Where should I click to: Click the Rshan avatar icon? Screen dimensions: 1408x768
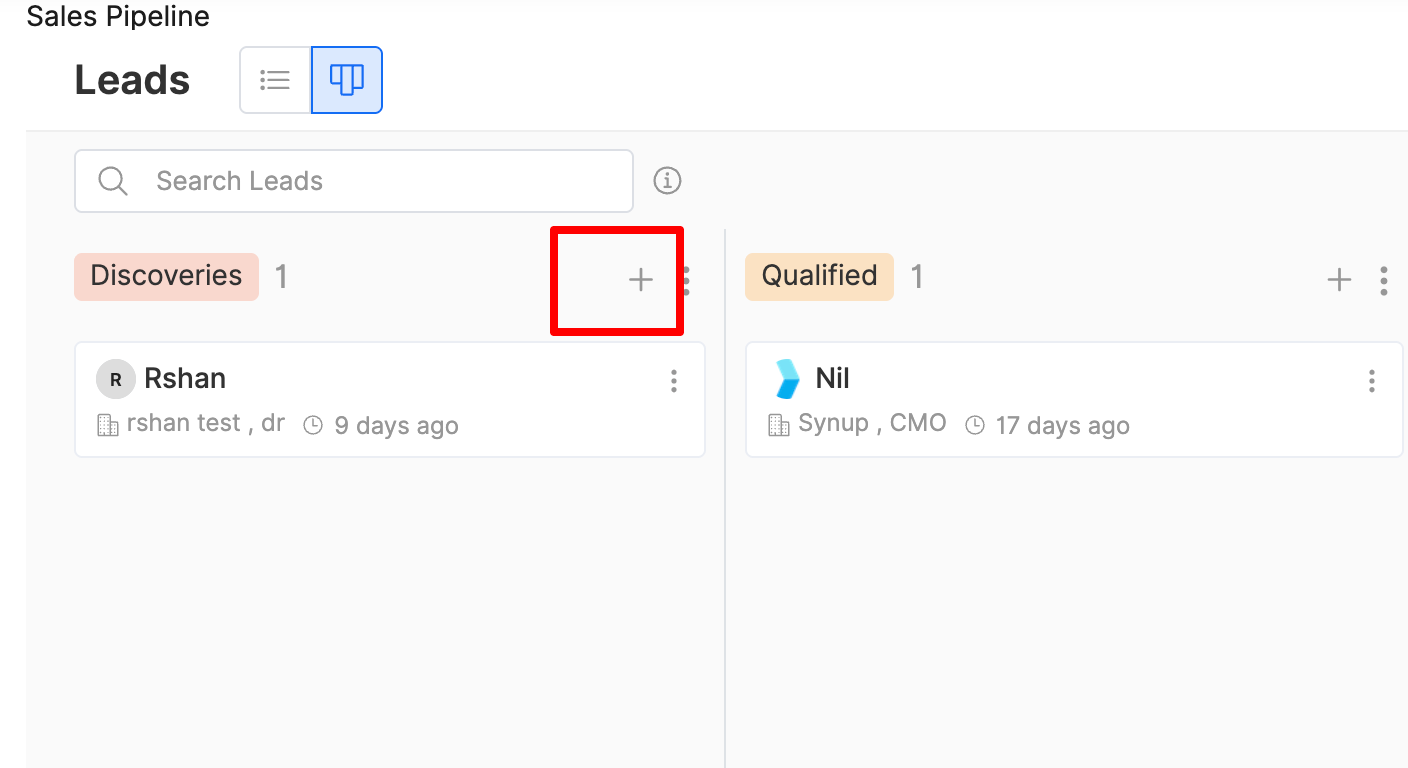(x=116, y=380)
